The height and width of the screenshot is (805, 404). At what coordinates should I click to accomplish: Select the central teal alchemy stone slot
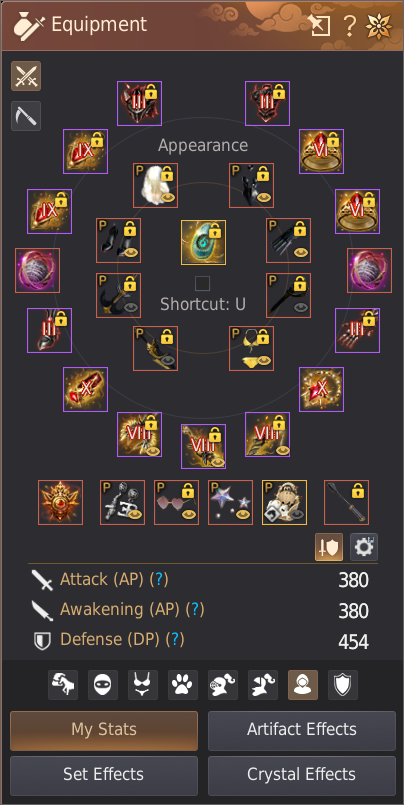[x=203, y=242]
